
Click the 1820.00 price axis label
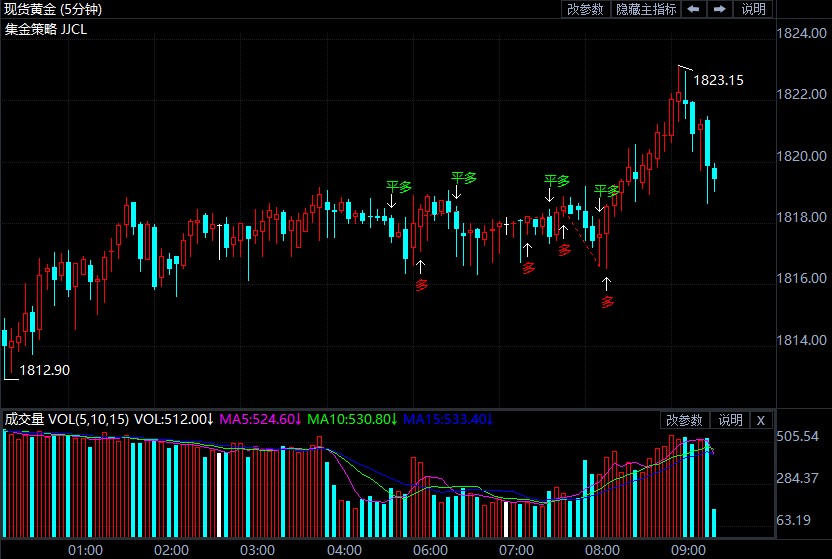[801, 156]
